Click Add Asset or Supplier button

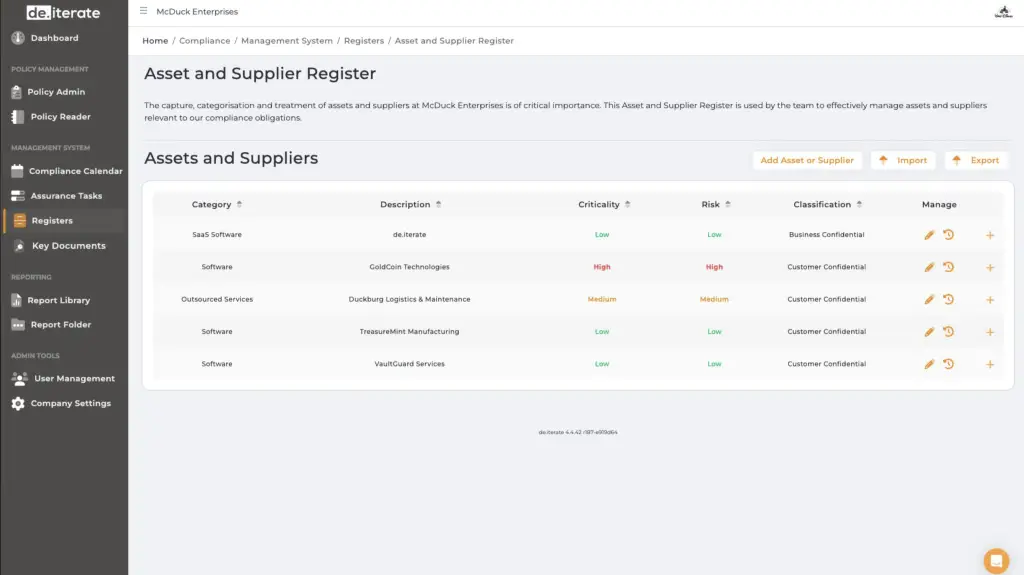pyautogui.click(x=807, y=160)
